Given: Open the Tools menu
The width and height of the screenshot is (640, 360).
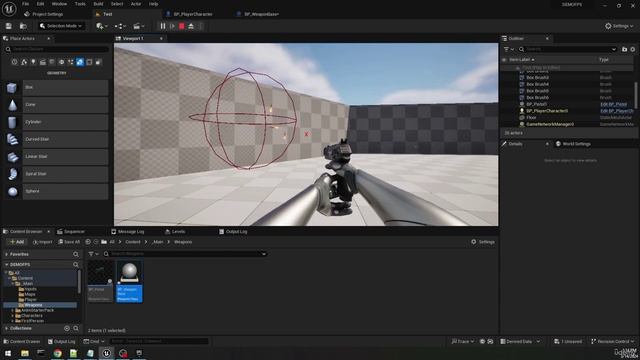Looking at the screenshot, I should [x=80, y=4].
